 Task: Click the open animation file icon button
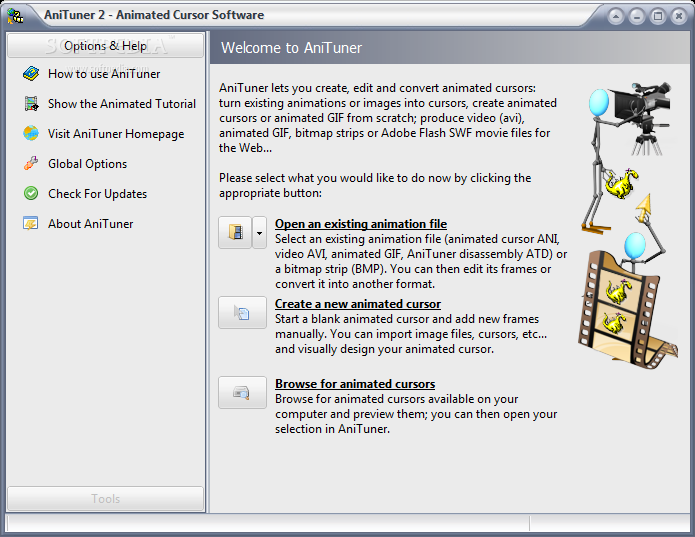(x=235, y=232)
